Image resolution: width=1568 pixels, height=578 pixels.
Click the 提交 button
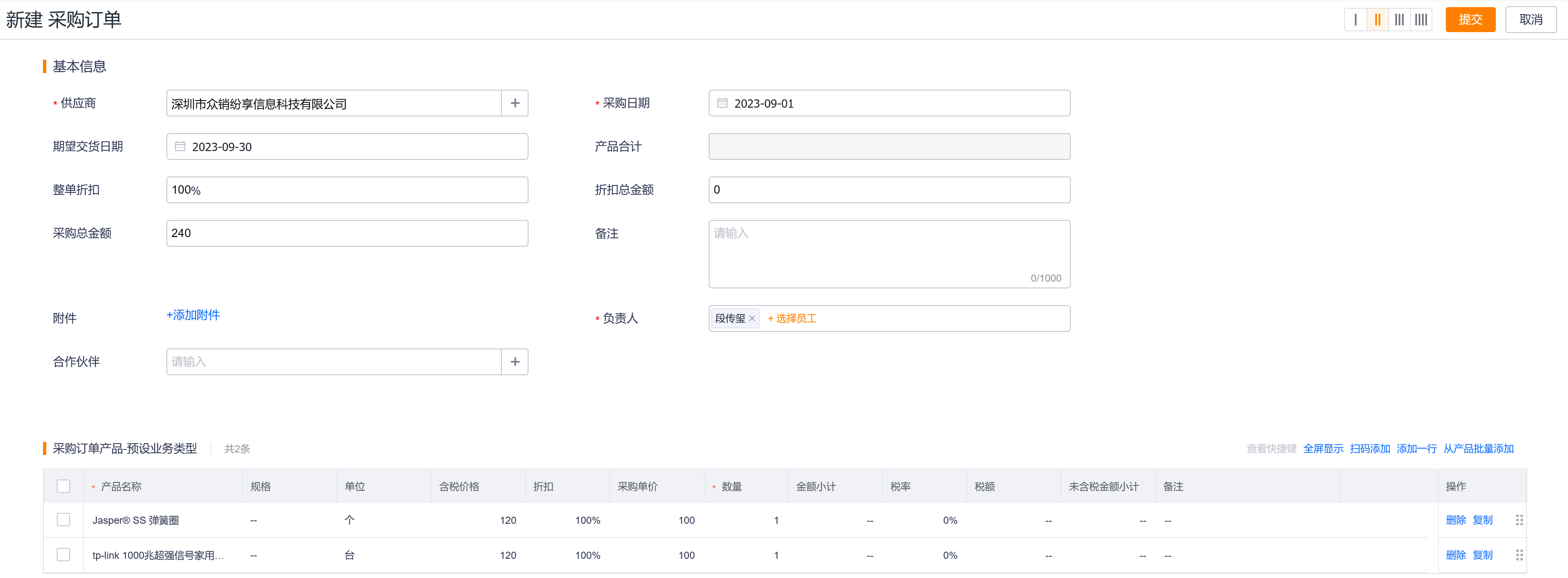click(x=1470, y=20)
